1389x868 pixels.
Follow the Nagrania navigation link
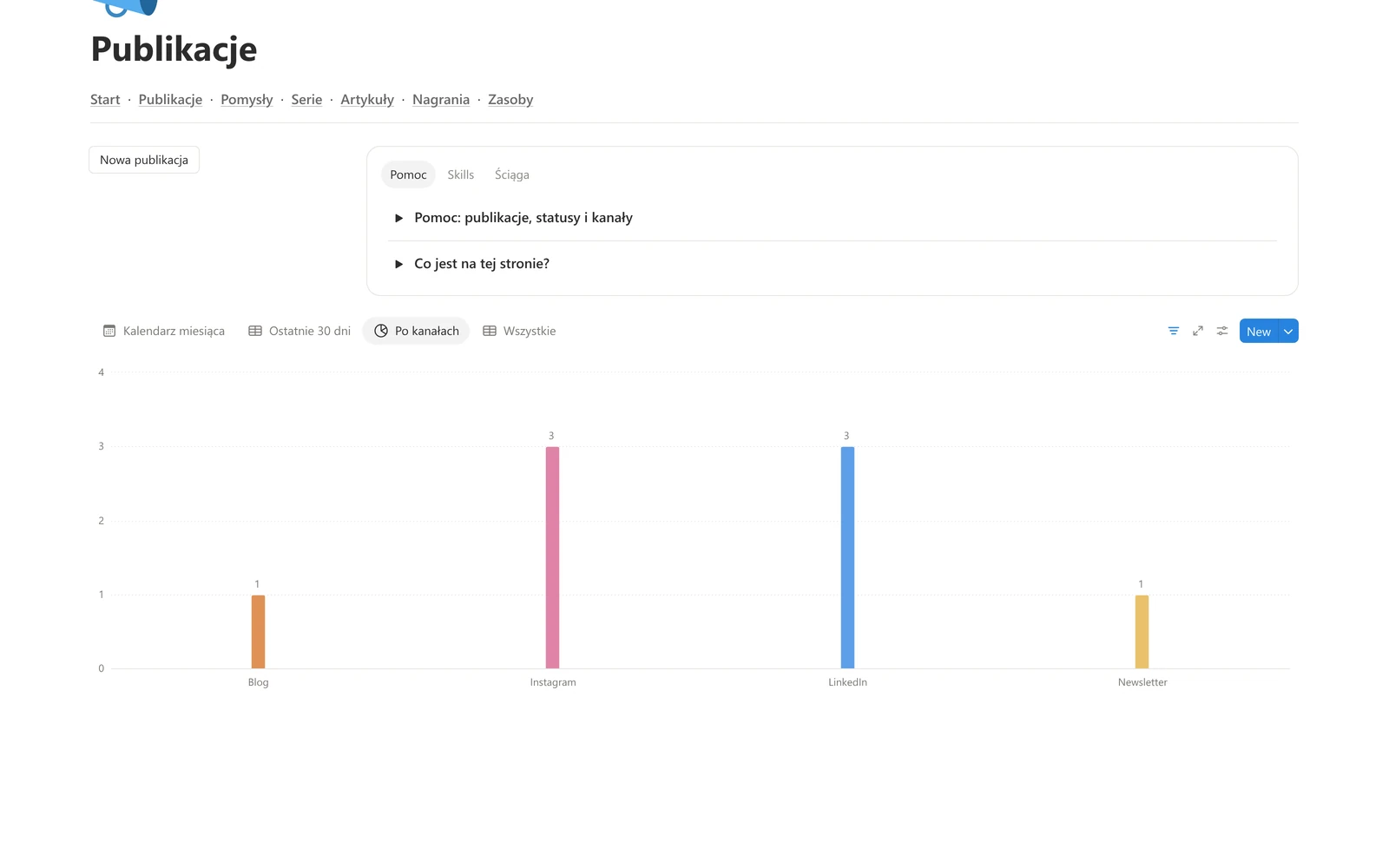coord(441,100)
